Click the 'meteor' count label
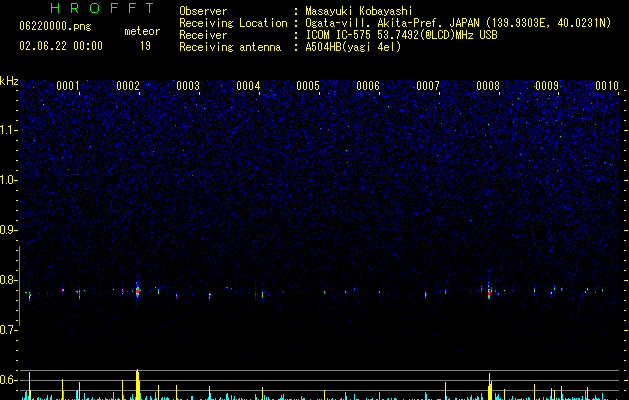 pos(142,31)
